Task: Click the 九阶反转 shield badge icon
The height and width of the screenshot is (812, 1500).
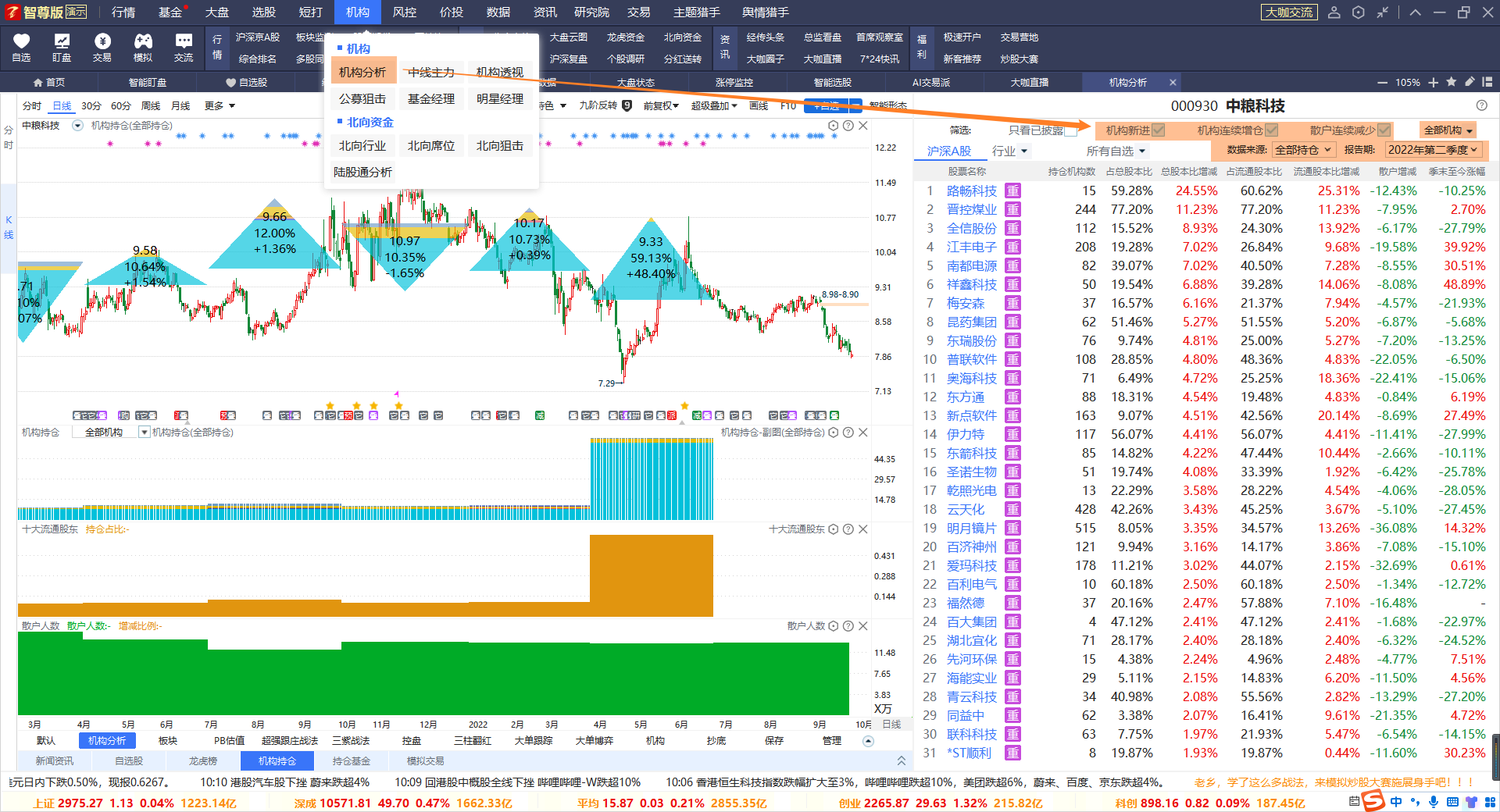Action: (627, 105)
